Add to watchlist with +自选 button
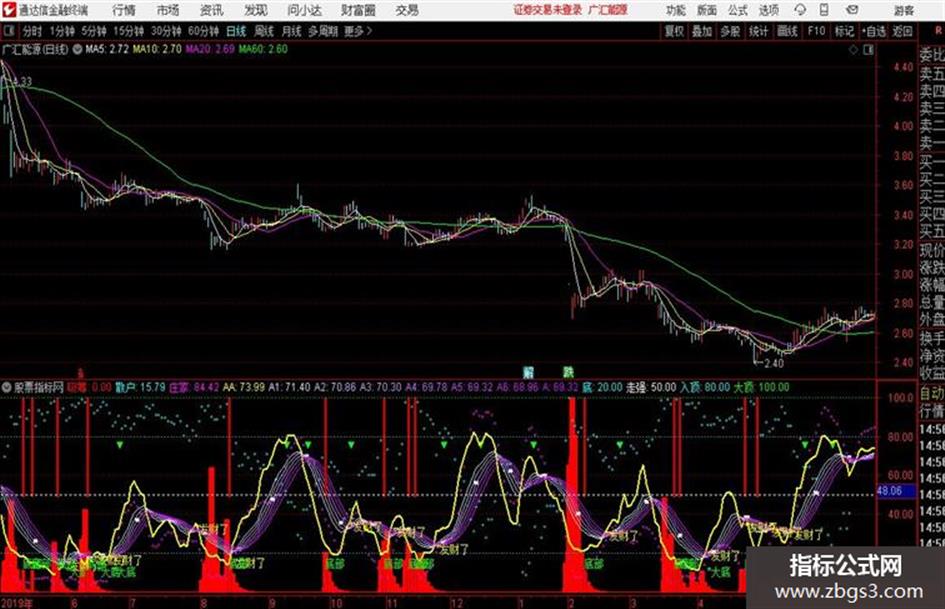 click(874, 31)
